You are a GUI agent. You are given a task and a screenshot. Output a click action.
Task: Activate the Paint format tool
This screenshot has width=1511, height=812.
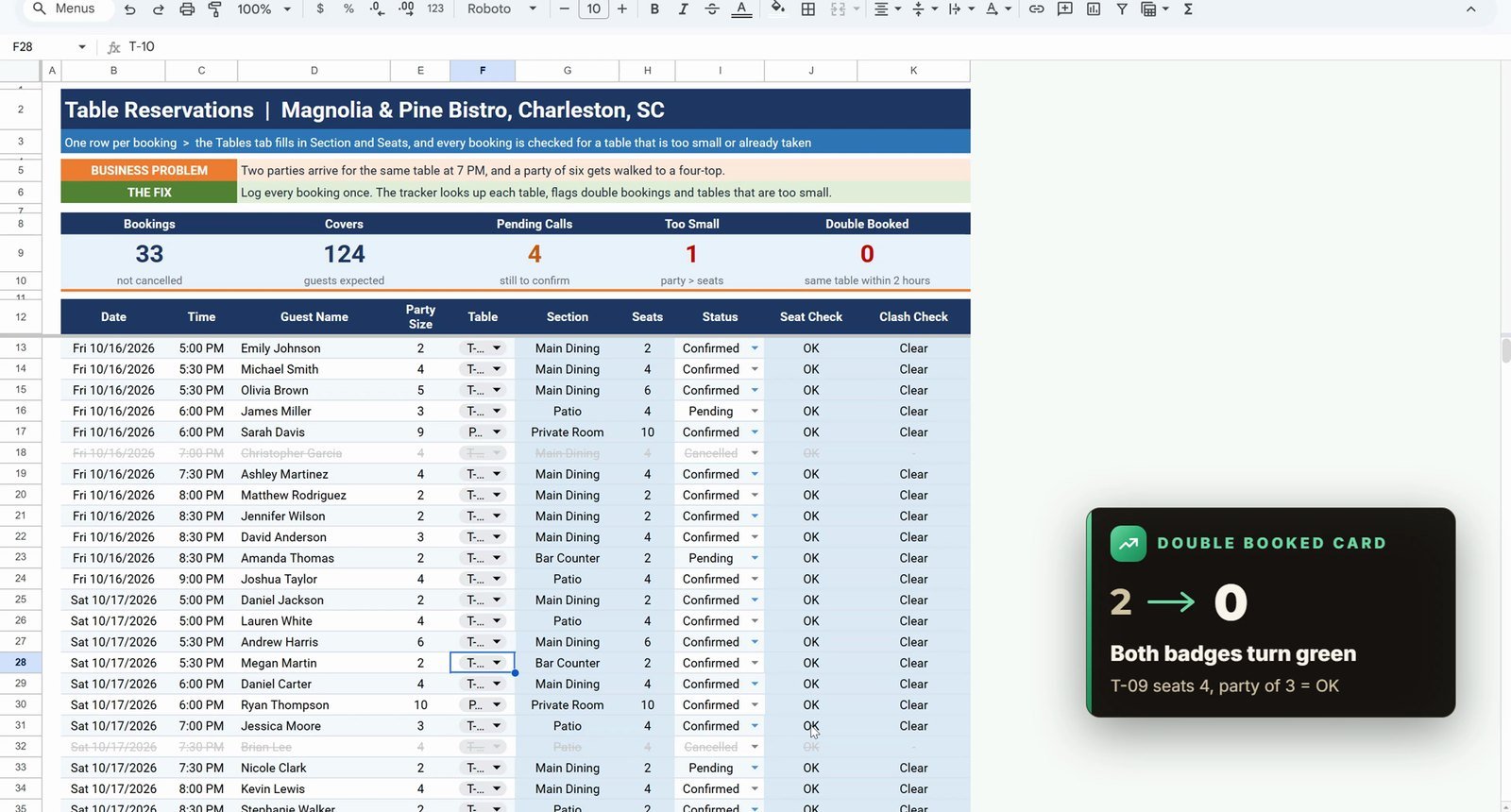[215, 8]
